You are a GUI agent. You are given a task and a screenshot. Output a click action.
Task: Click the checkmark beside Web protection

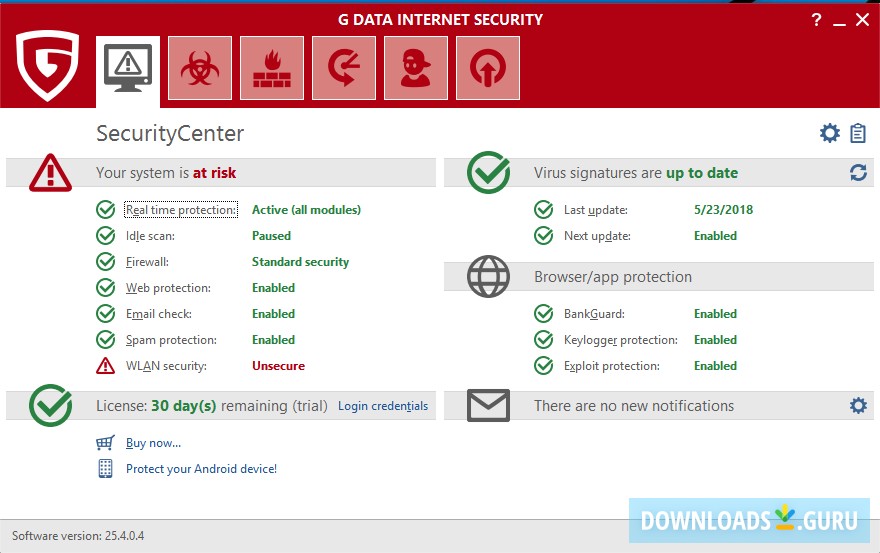(106, 287)
